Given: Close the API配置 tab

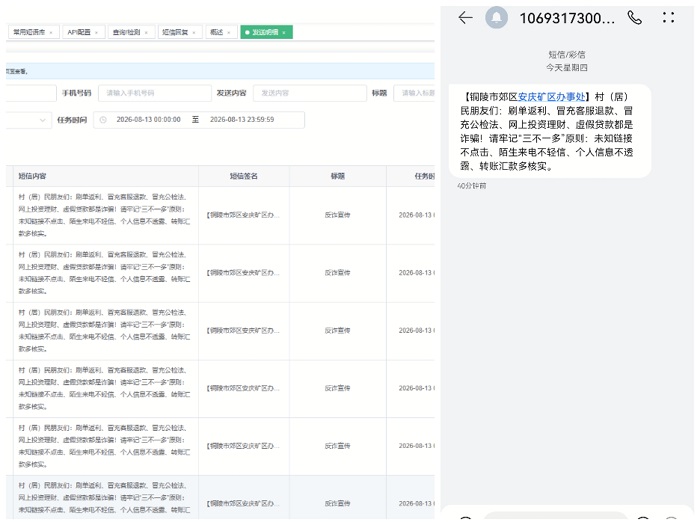Looking at the screenshot, I should tap(96, 33).
